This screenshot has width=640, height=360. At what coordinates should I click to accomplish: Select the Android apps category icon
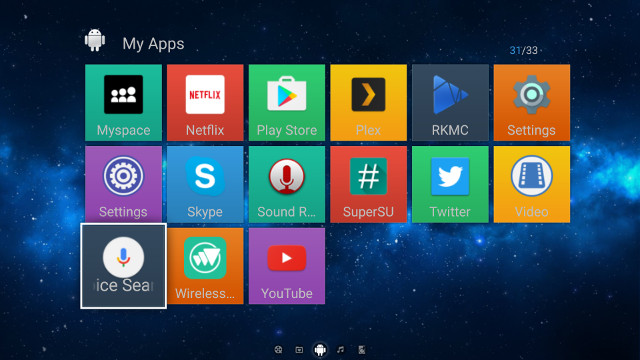[x=320, y=349]
